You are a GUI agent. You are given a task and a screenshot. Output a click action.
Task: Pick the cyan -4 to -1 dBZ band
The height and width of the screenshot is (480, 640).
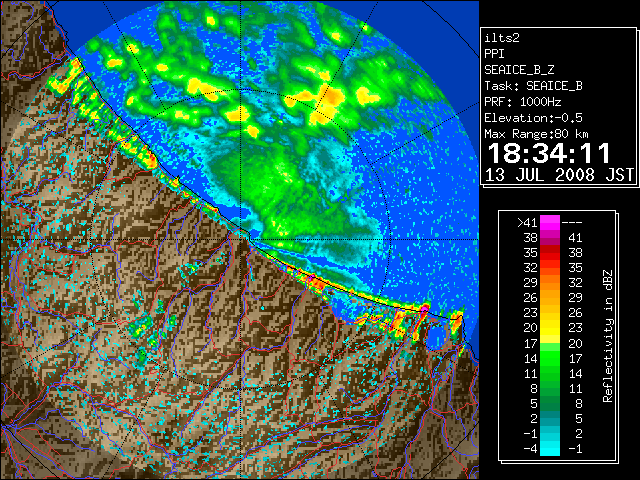coord(550,449)
